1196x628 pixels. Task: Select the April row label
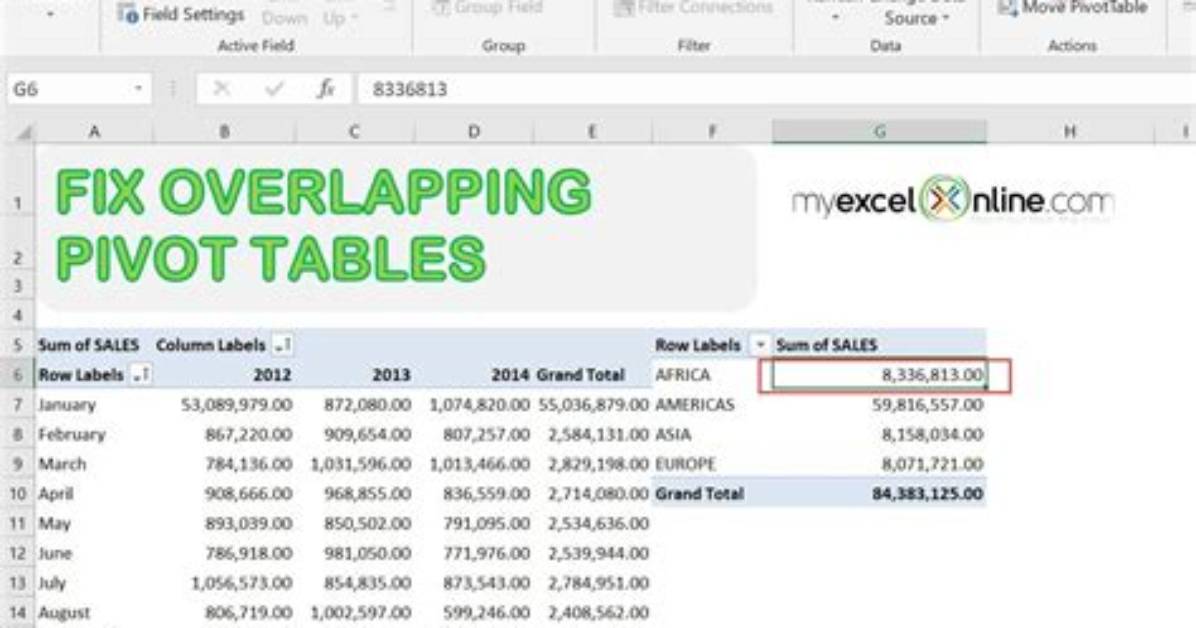tap(56, 494)
